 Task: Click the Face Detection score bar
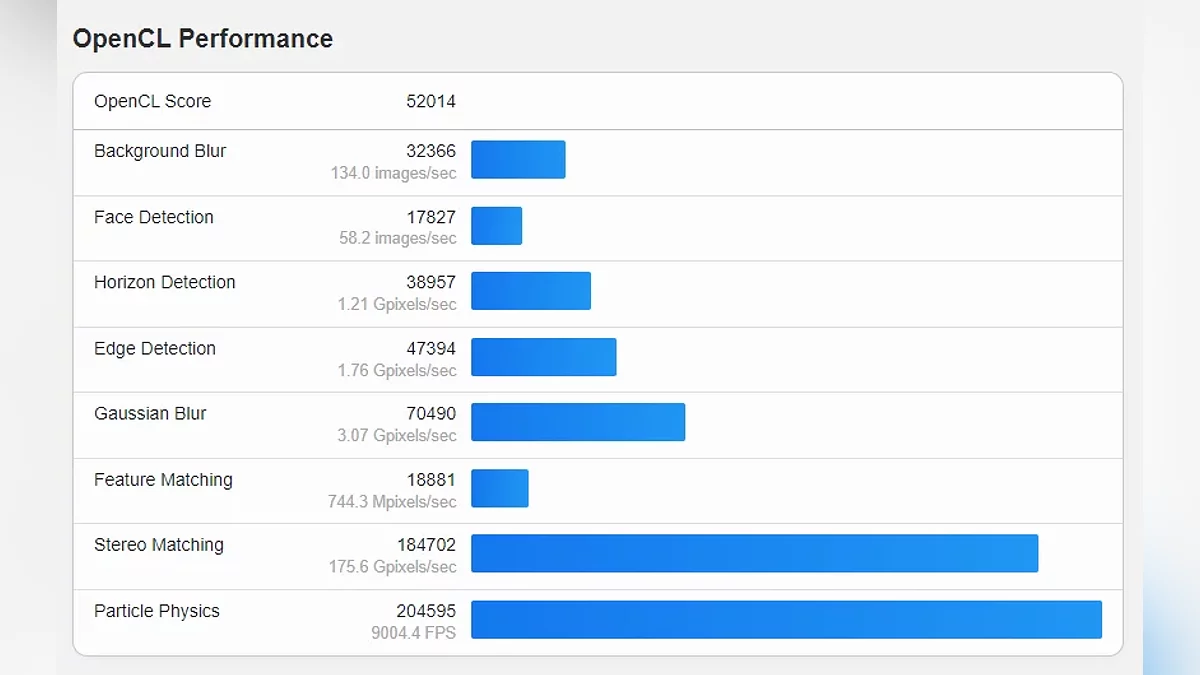click(496, 226)
